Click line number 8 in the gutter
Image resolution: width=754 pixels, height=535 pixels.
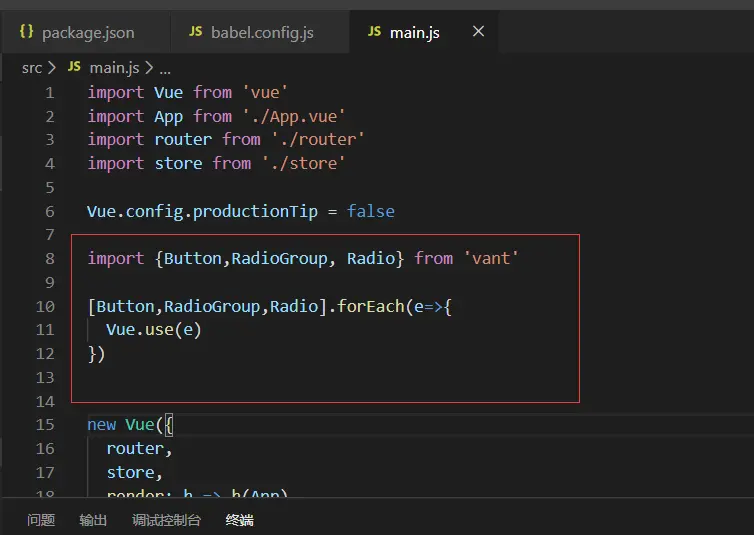point(50,258)
